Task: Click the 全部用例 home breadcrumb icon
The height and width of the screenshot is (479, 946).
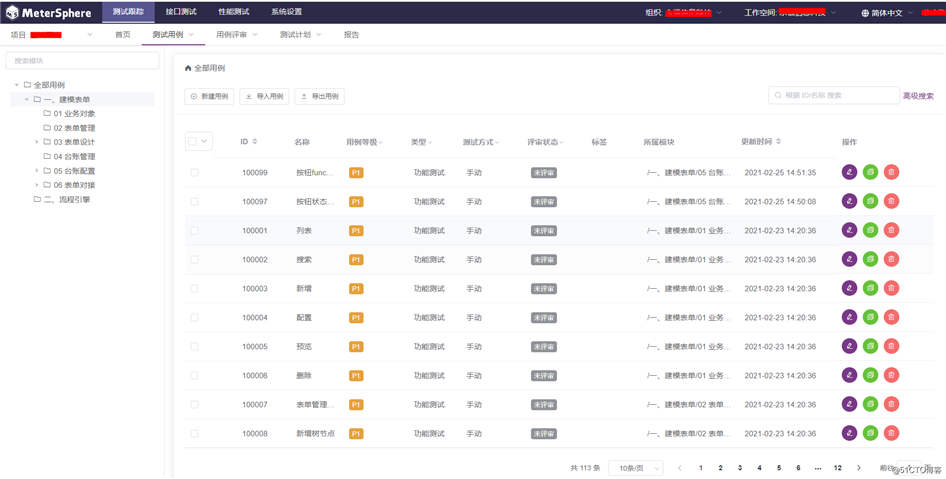Action: pos(188,68)
